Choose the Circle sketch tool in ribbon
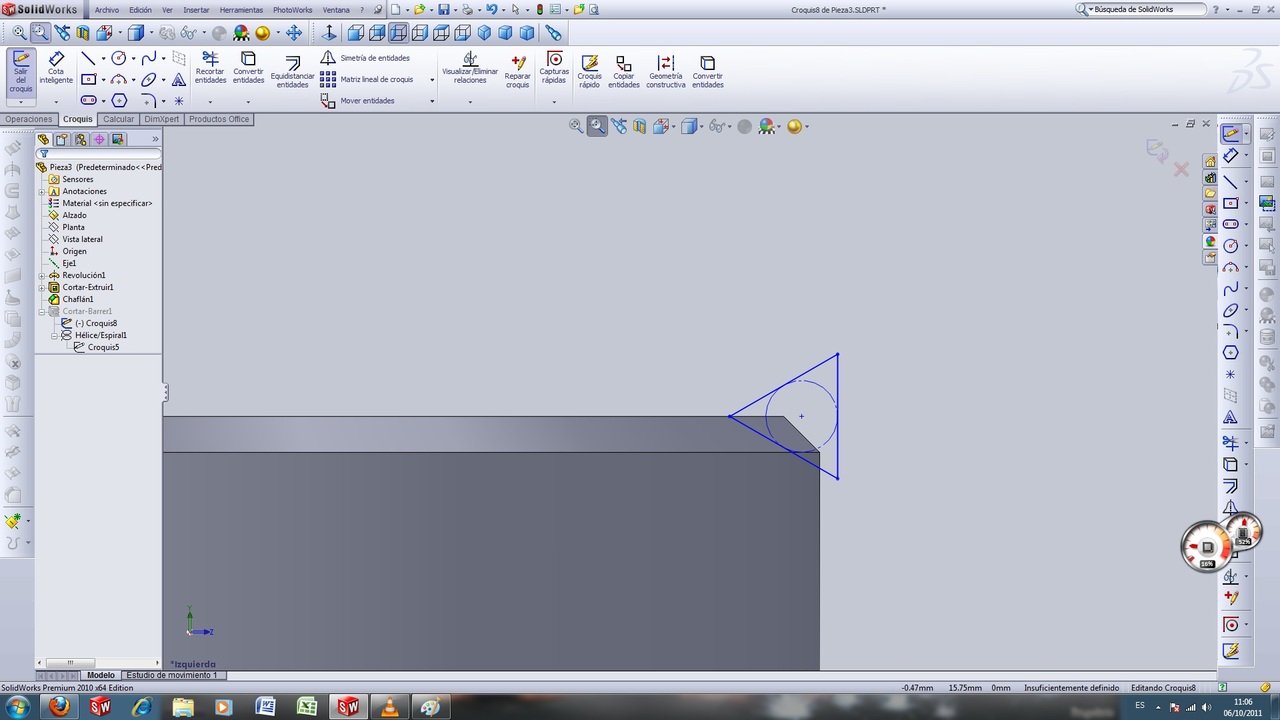Image resolution: width=1280 pixels, height=720 pixels. (x=118, y=58)
